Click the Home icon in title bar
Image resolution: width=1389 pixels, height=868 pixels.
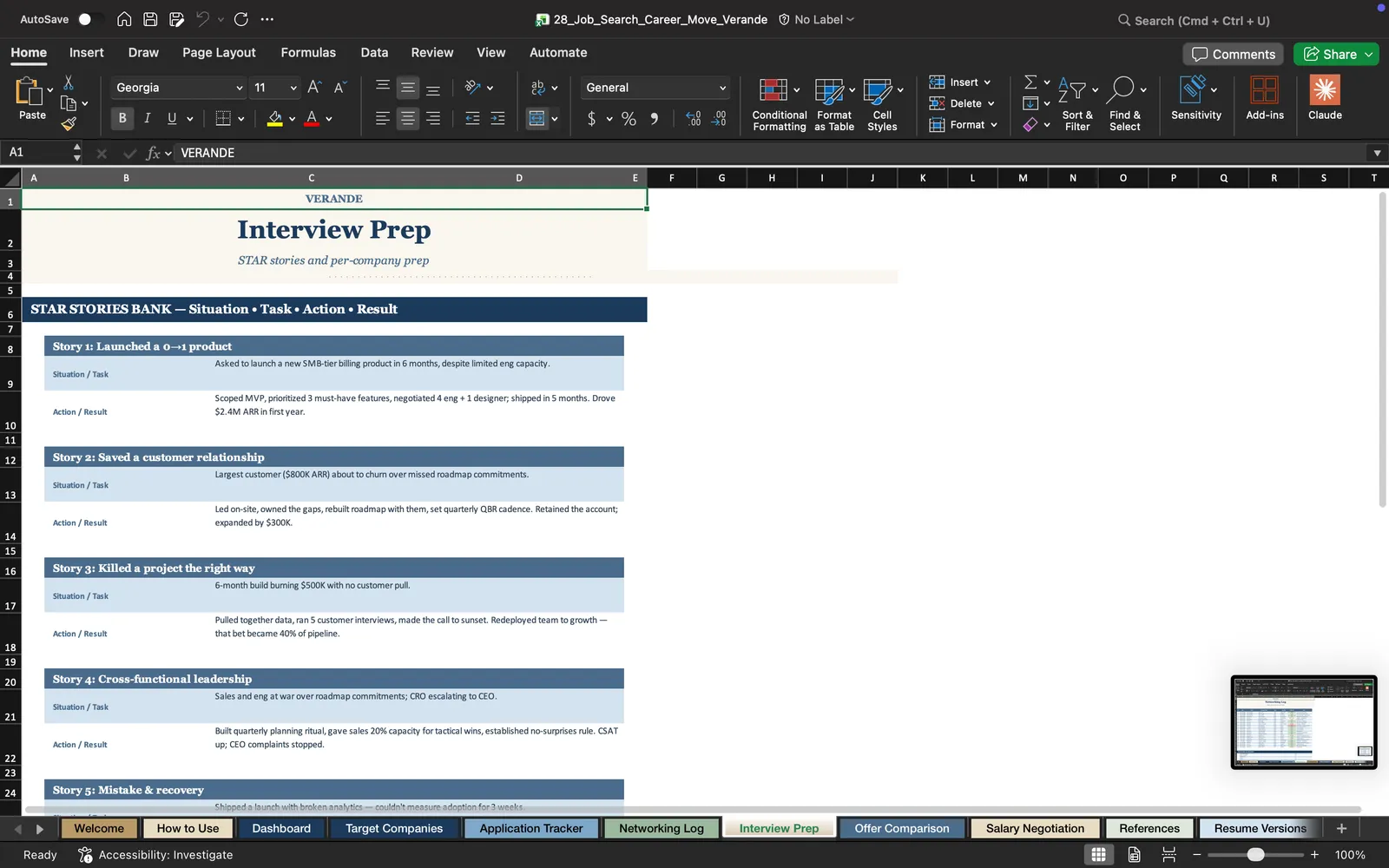click(x=124, y=19)
